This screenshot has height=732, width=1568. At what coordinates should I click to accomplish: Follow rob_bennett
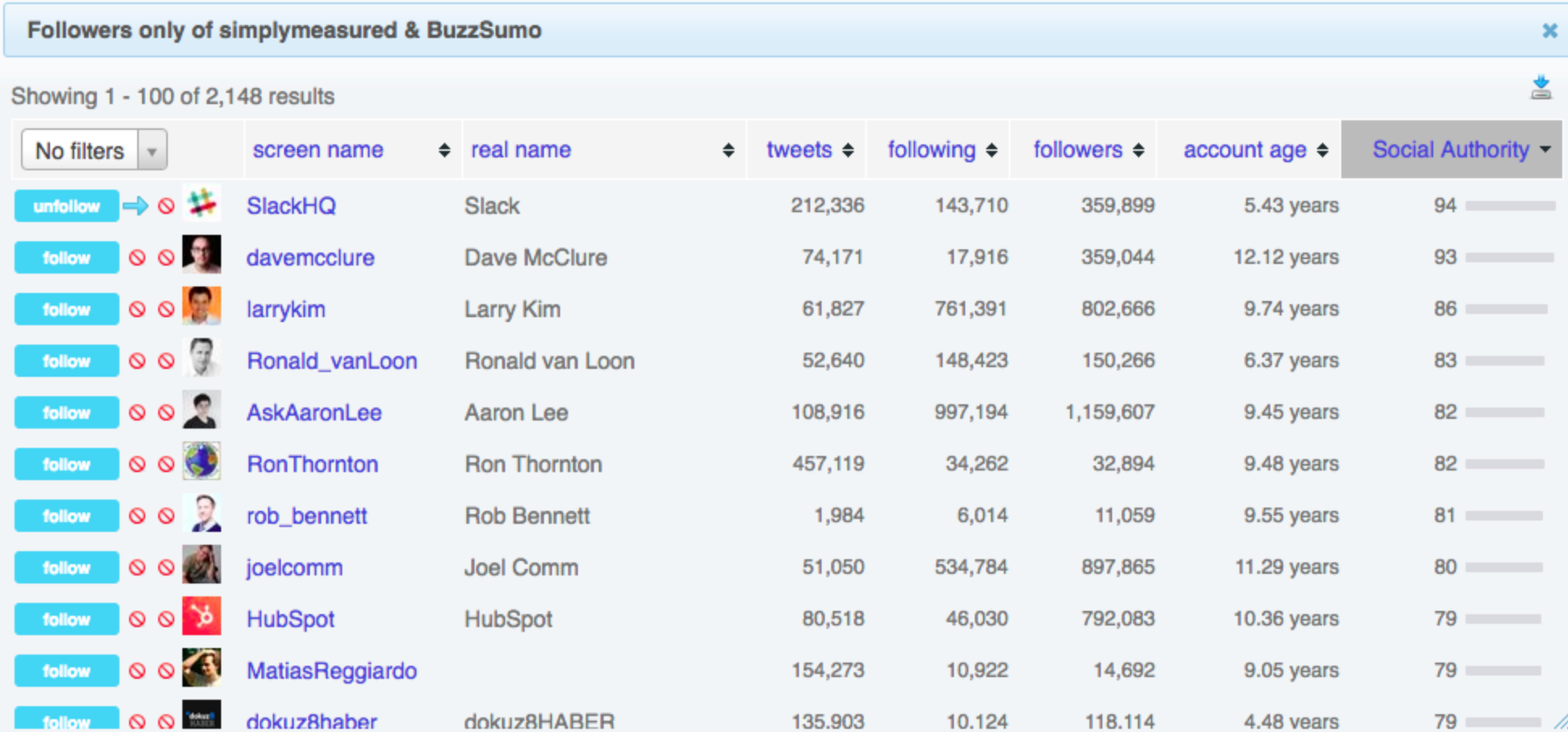tap(66, 516)
